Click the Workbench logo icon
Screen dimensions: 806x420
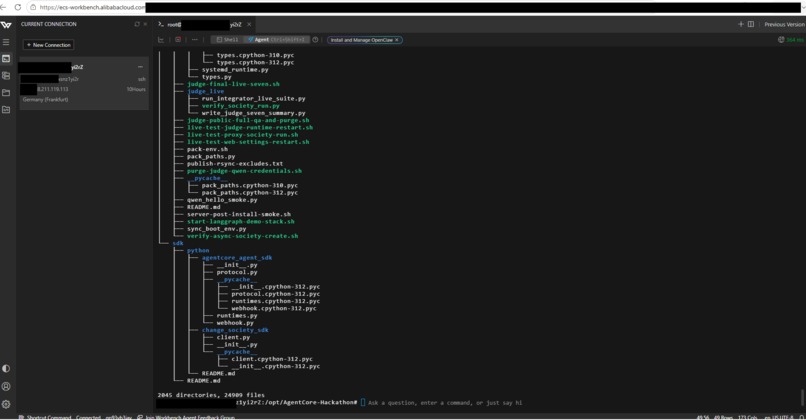click(6, 25)
